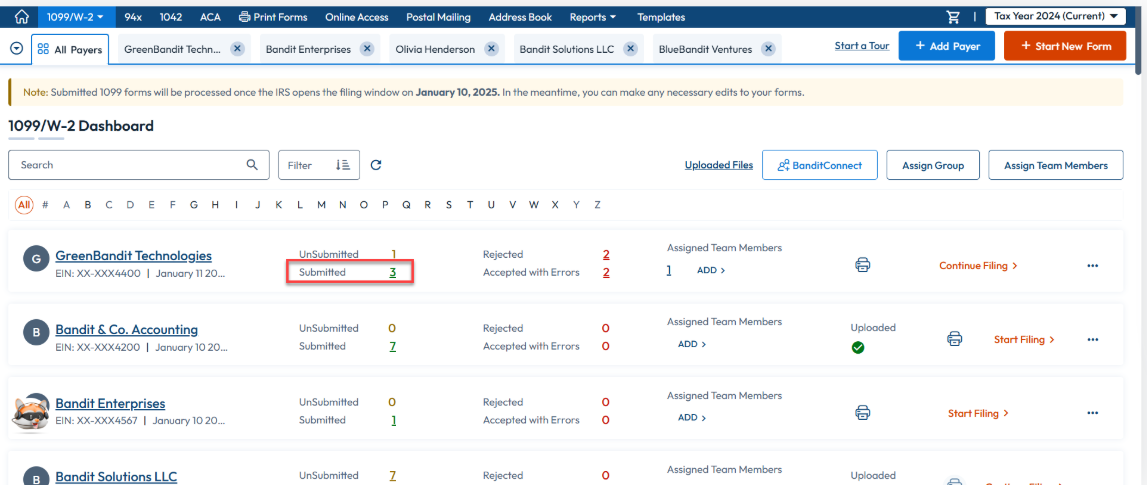Close the Olivia Henderson tab

pos(491,49)
